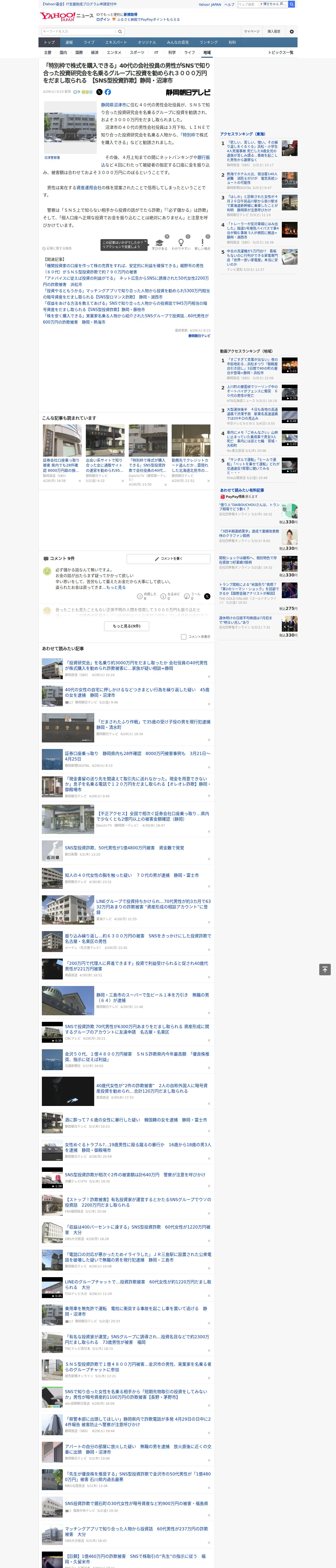Share the article on X
336x1568 pixels.
pos(99,92)
